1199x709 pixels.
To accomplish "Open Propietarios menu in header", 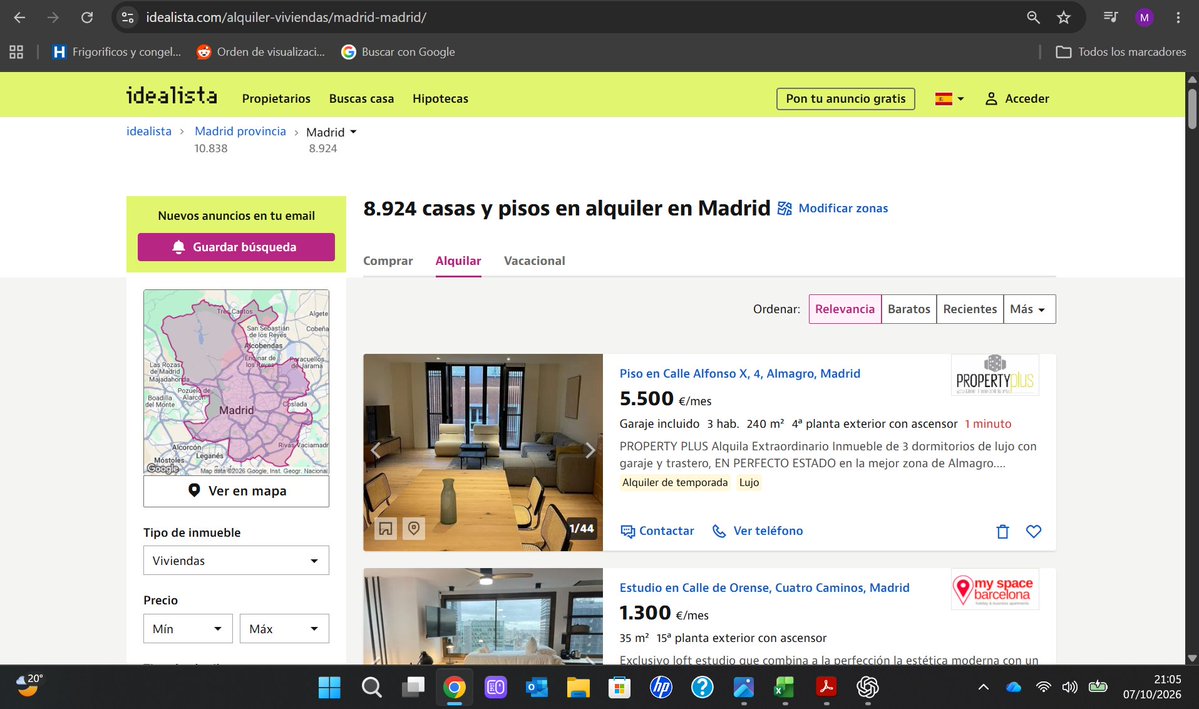I will 276,99.
